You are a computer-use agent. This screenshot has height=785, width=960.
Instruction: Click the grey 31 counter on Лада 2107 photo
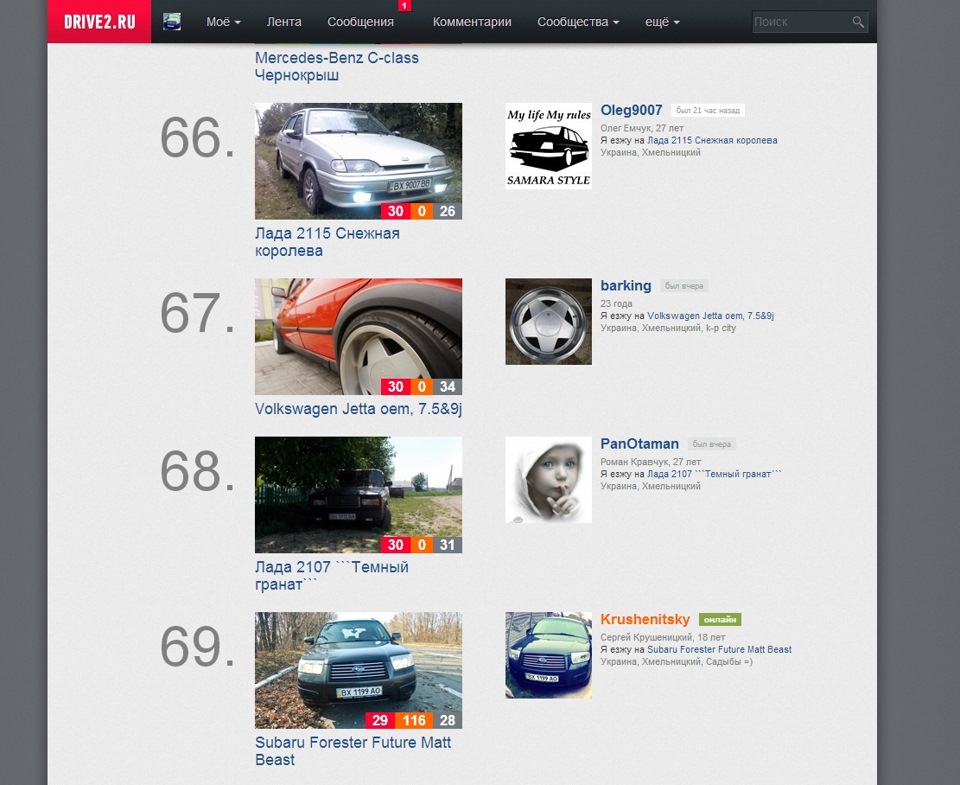pyautogui.click(x=448, y=545)
